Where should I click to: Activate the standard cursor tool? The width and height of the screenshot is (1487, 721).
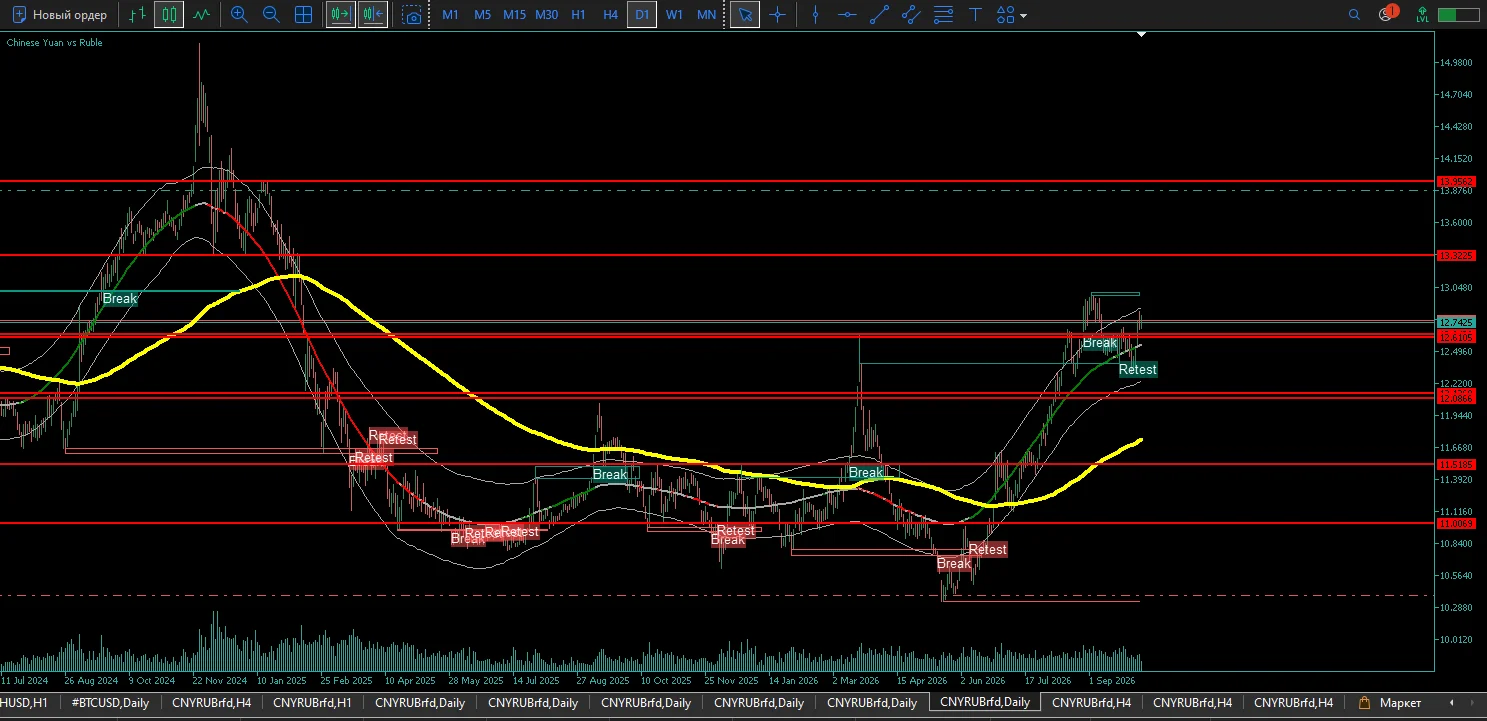coord(744,15)
